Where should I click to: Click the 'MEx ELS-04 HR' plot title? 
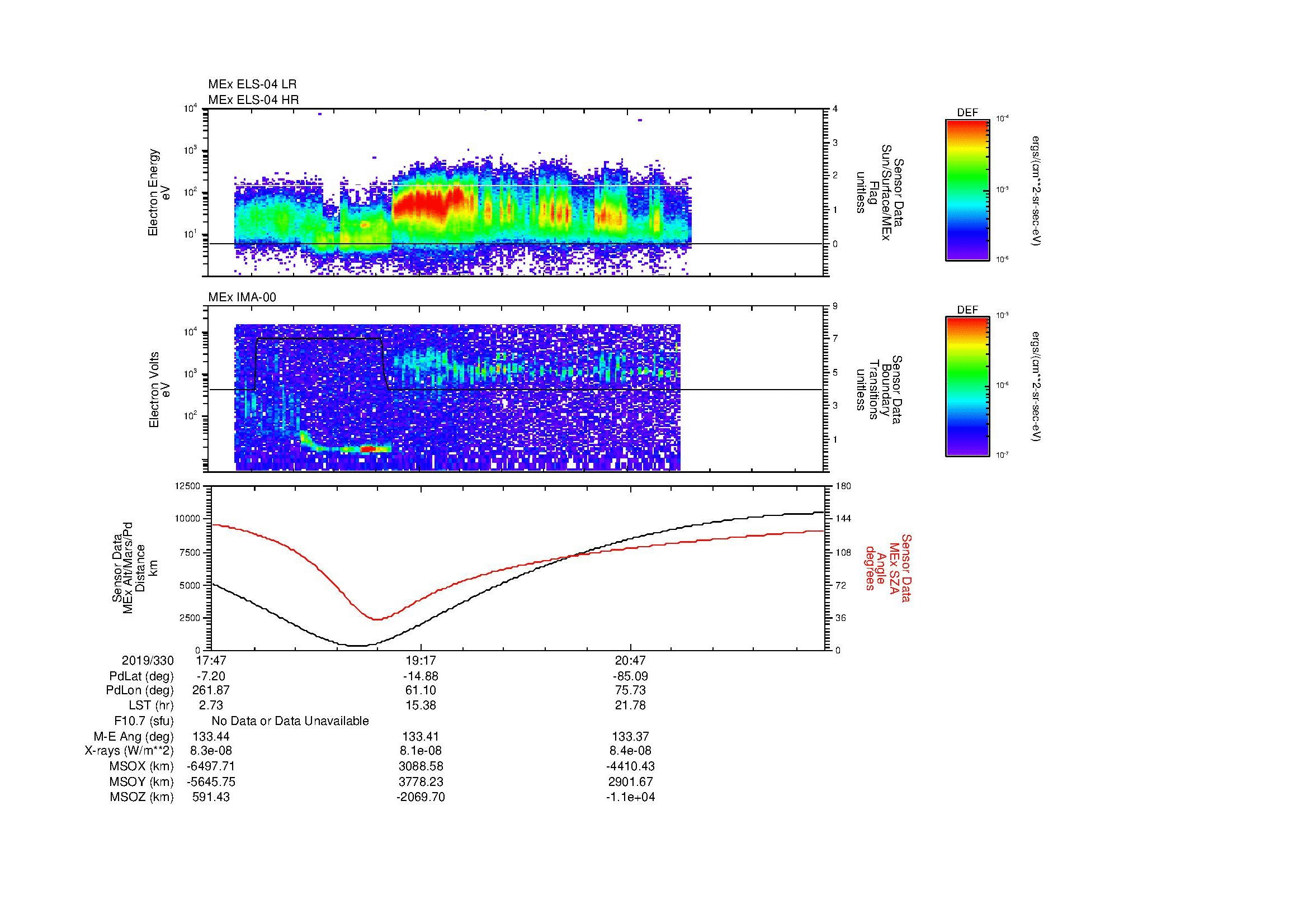click(253, 100)
